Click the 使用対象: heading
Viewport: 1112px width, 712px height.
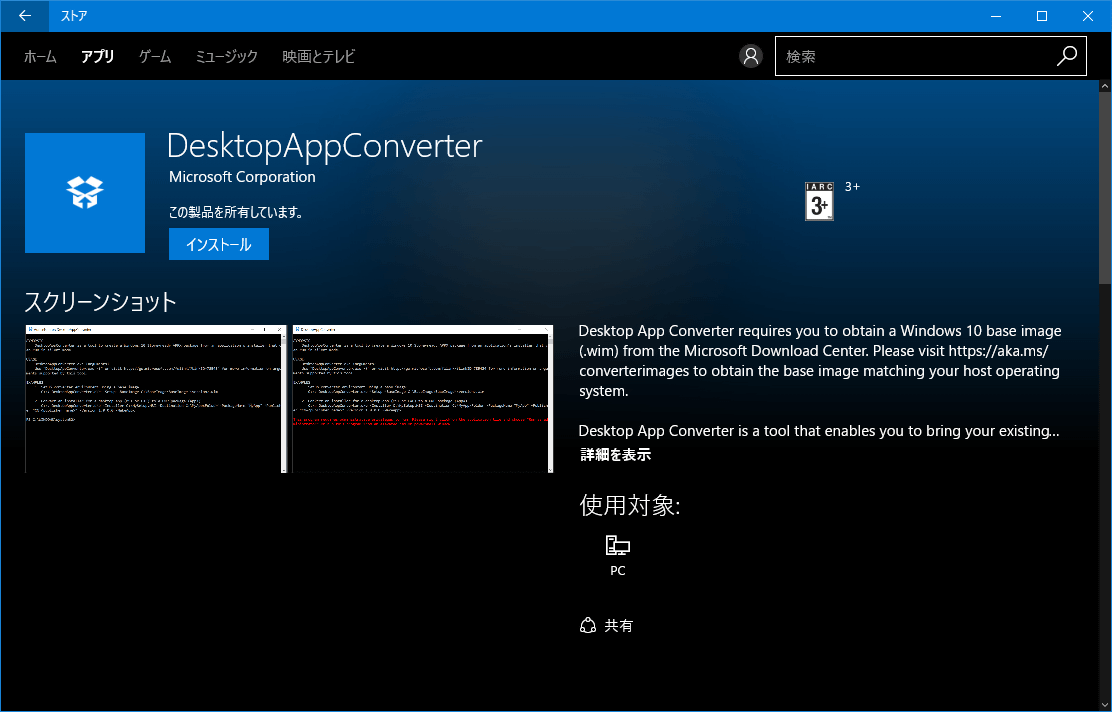tap(630, 506)
